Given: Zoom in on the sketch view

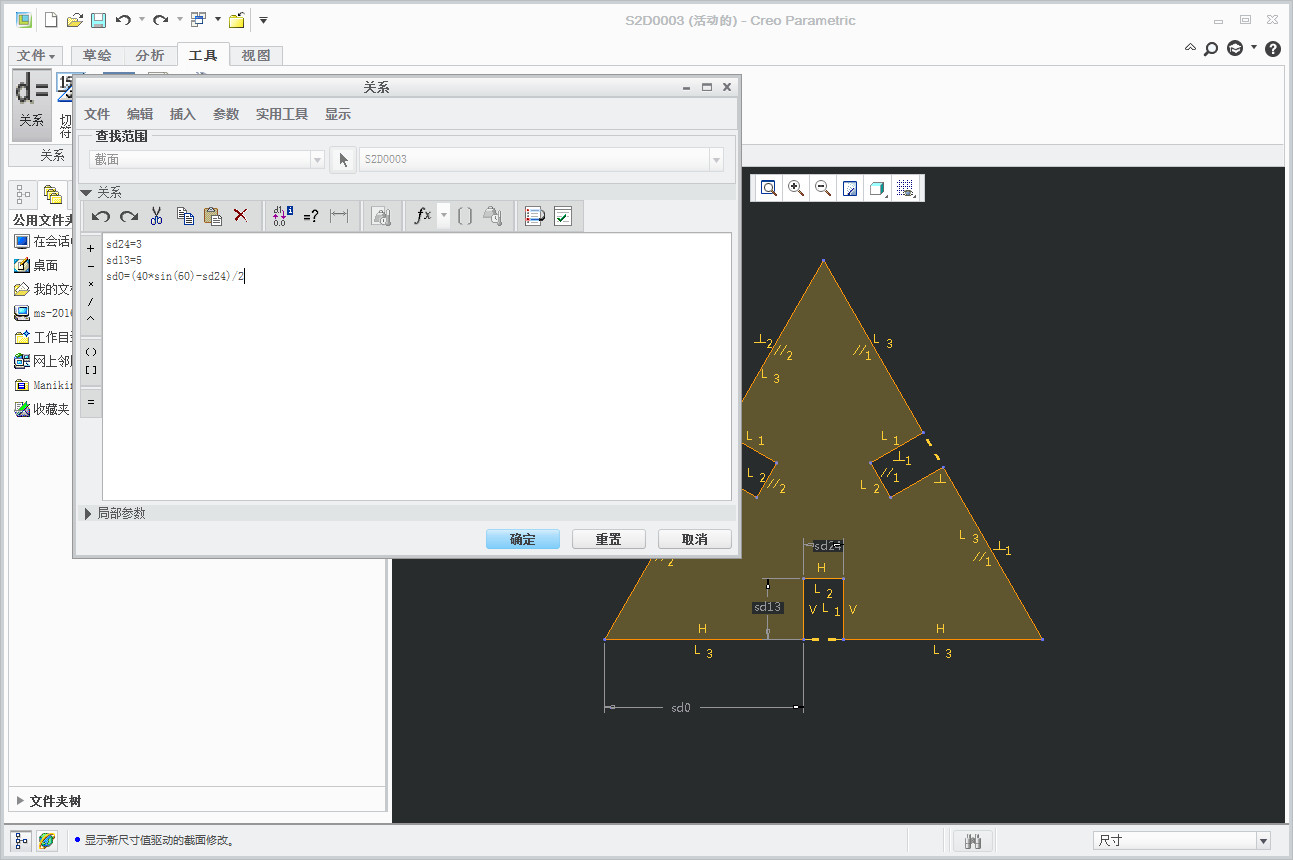Looking at the screenshot, I should click(x=796, y=188).
